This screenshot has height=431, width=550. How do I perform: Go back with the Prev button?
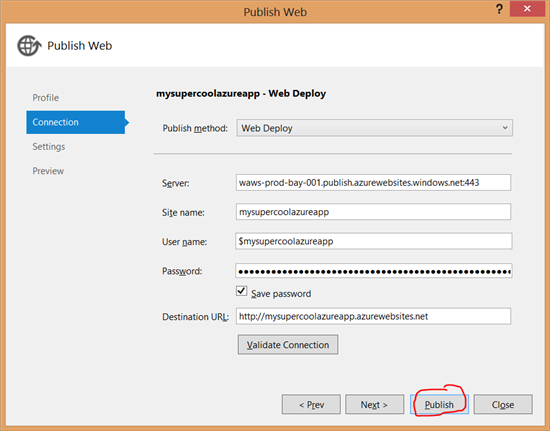pyautogui.click(x=311, y=404)
